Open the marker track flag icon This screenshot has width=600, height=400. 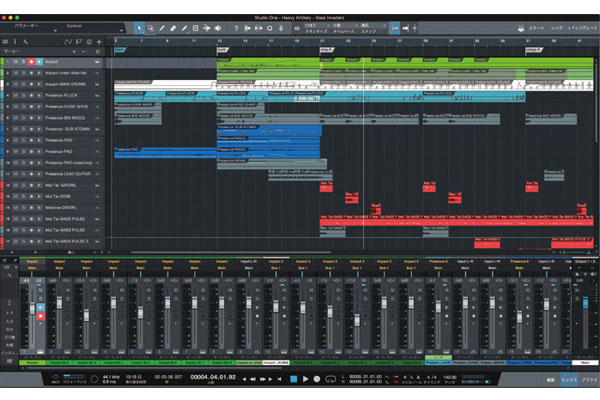coord(78,42)
